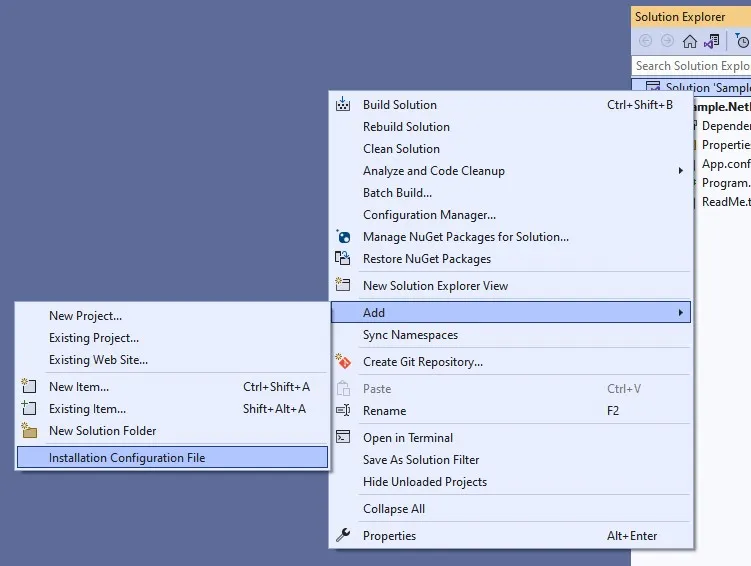Choose Existing Project in submenu
Image resolution: width=751 pixels, height=566 pixels.
click(172, 338)
